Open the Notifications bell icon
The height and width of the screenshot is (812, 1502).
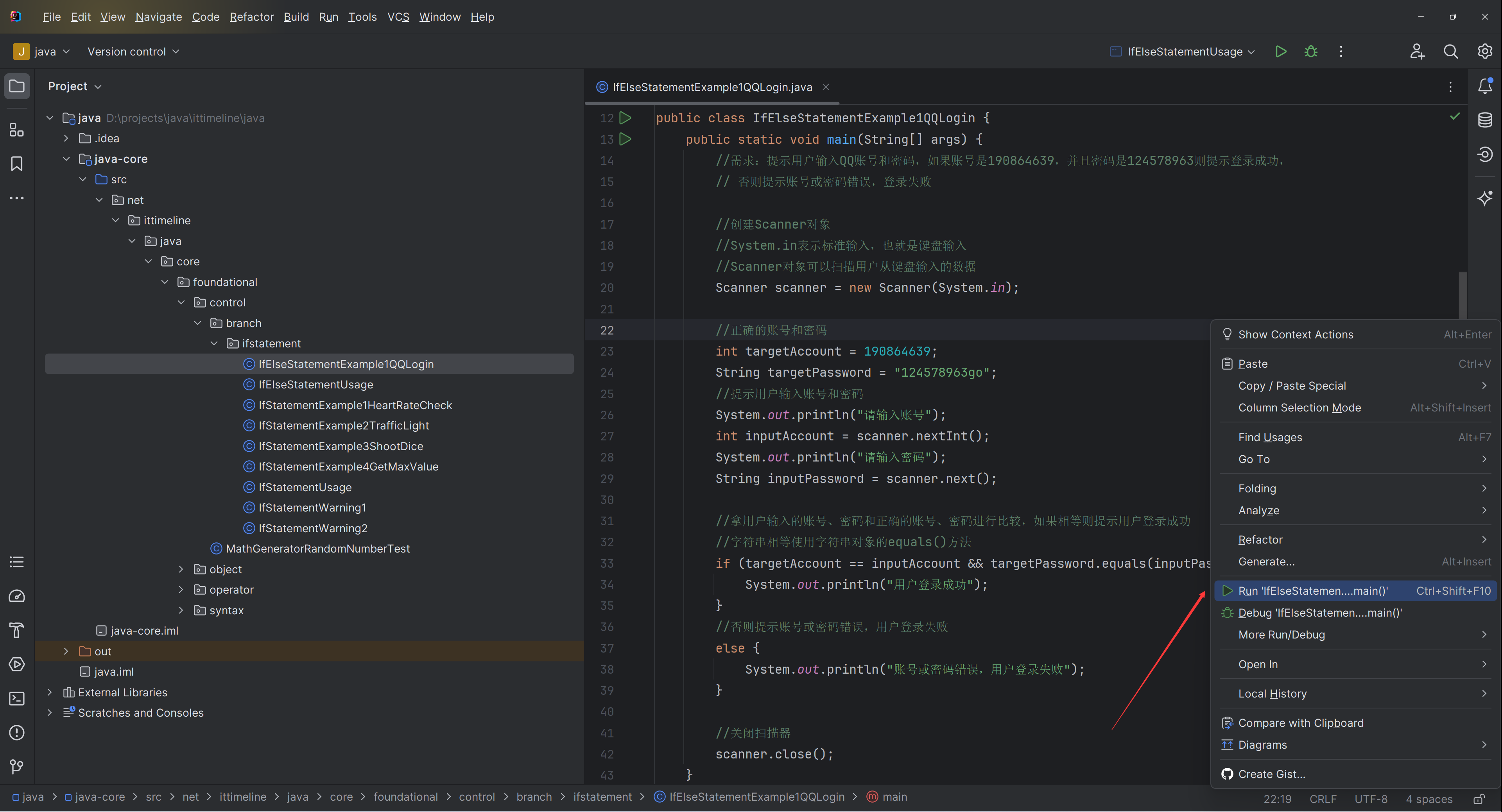[x=1485, y=86]
